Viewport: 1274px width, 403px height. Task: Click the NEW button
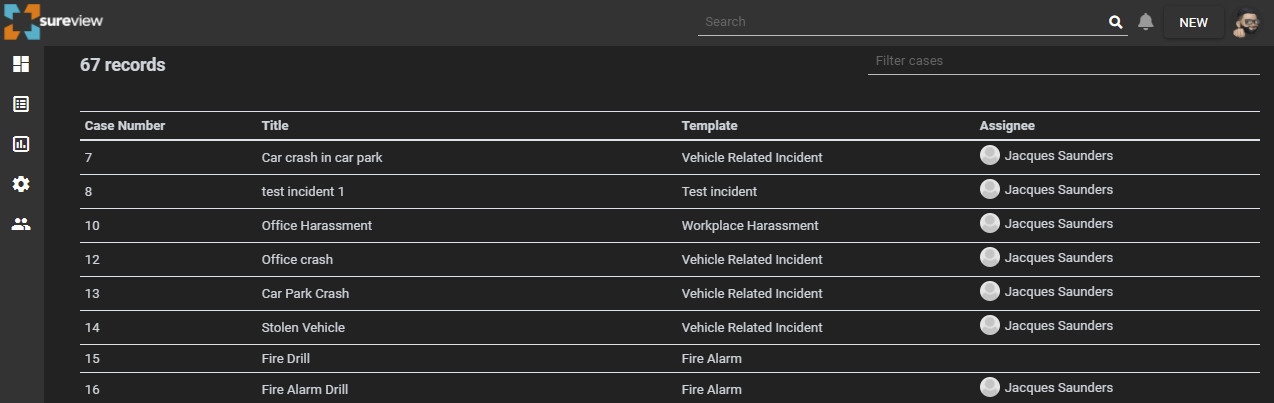[1194, 23]
